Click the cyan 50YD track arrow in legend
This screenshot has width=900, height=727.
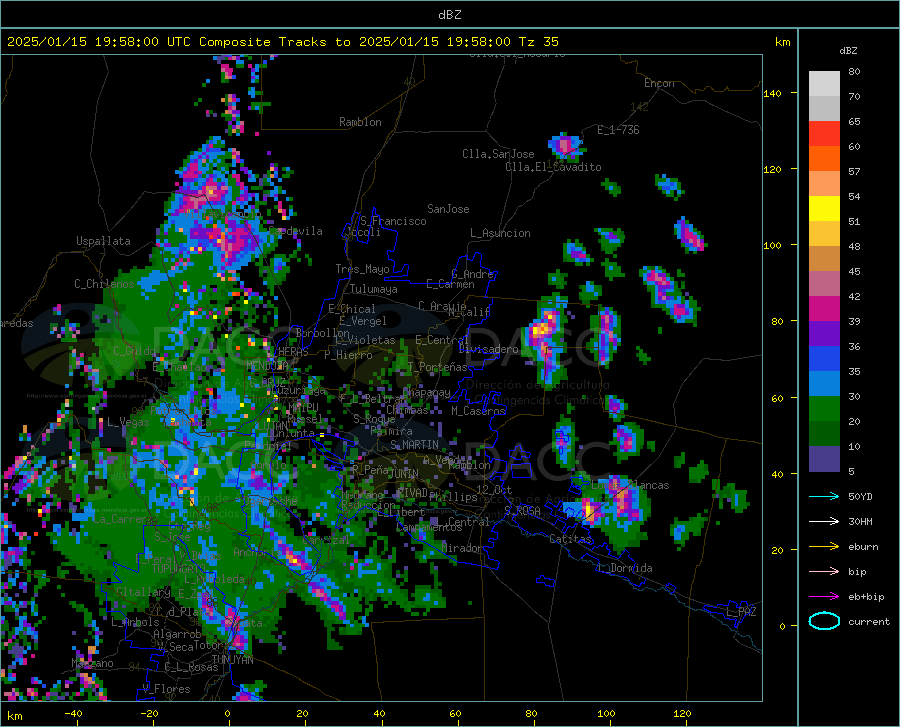824,496
